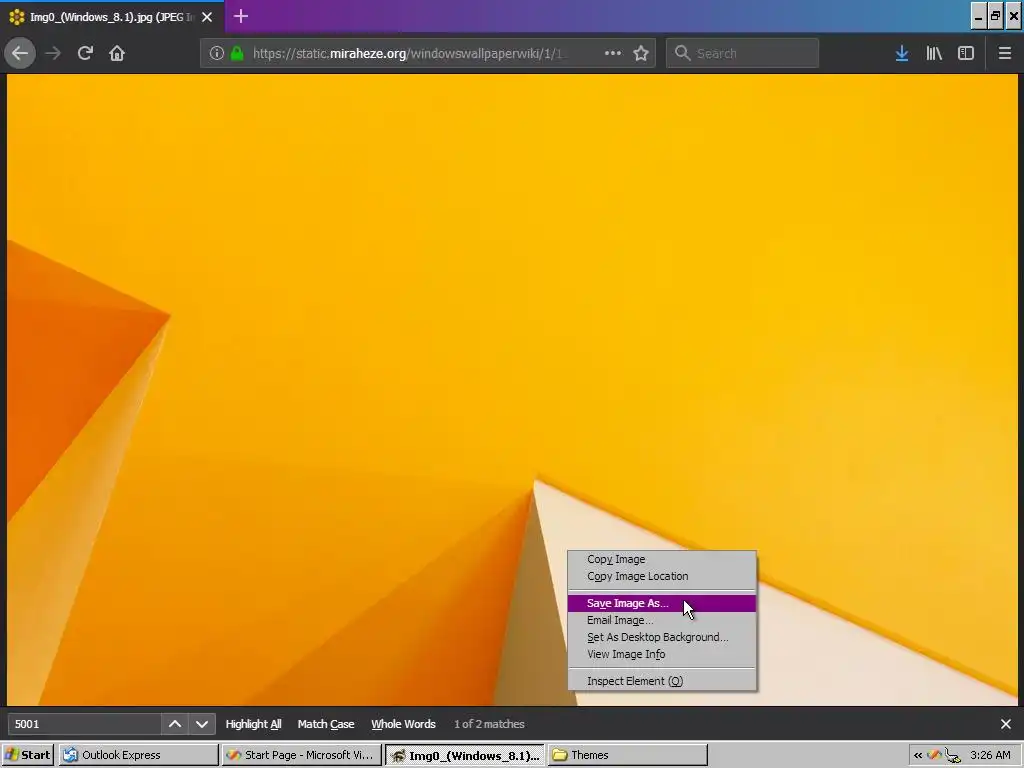This screenshot has height=768, width=1024.
Task: Show site information icon in address bar
Action: pyautogui.click(x=217, y=53)
